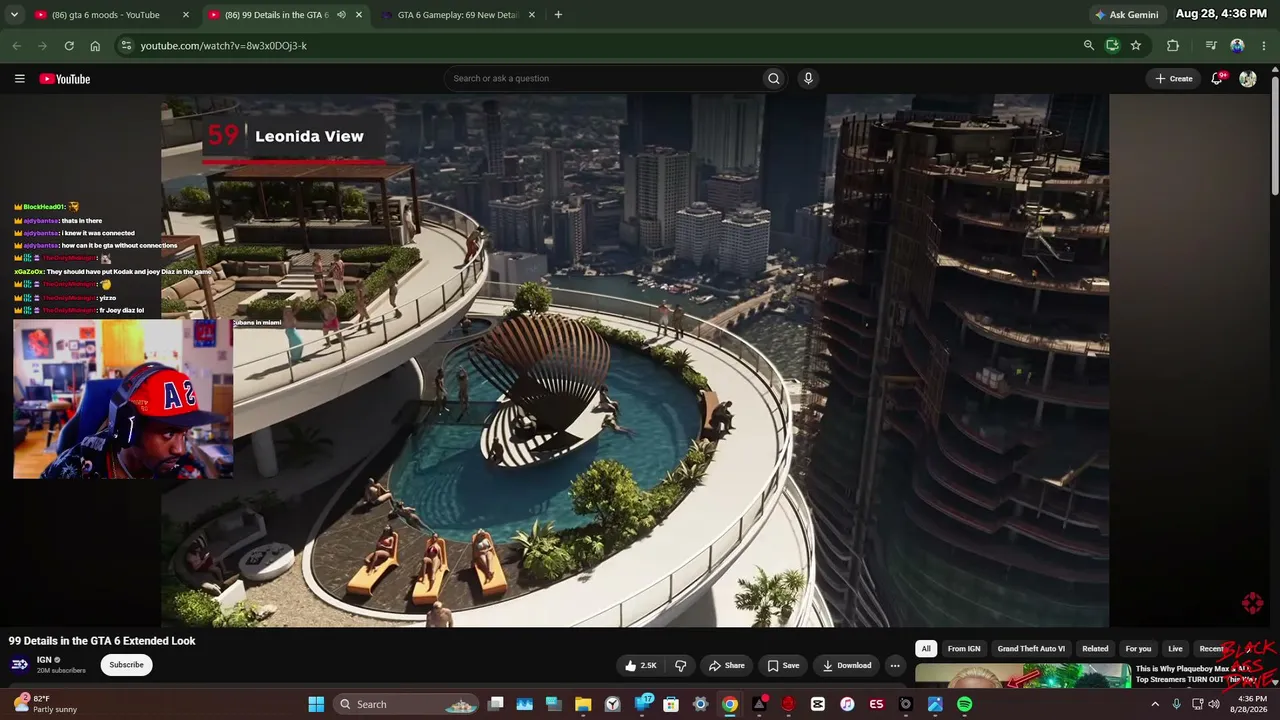Open Chrome profile avatar
Screen dimensions: 1280x720
click(x=1237, y=45)
